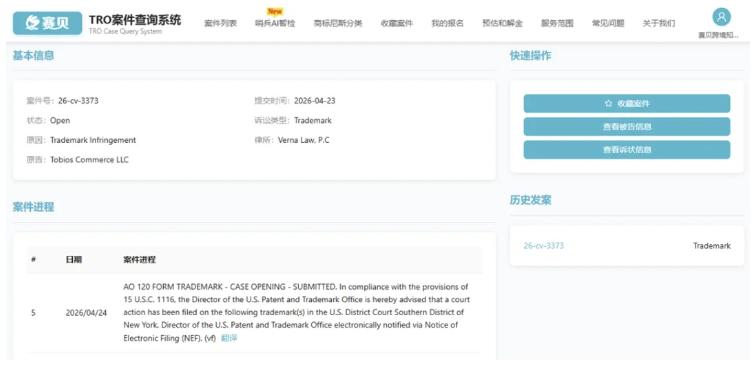The image size is (756, 368).
Task: Open the 收藏案件 navigation menu item
Action: (x=396, y=23)
